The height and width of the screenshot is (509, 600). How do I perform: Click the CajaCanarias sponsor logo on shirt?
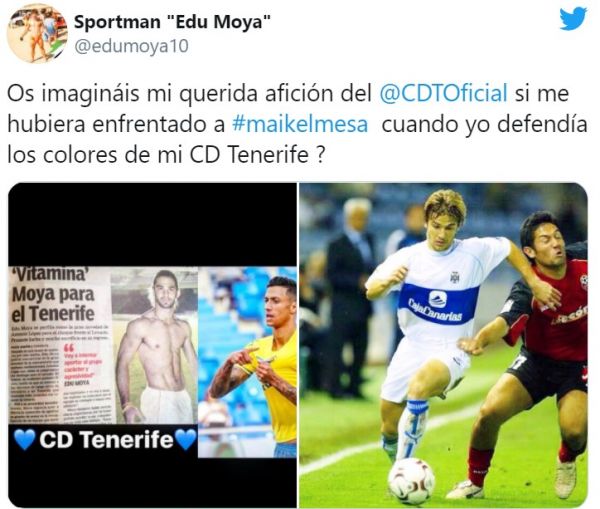(x=437, y=304)
